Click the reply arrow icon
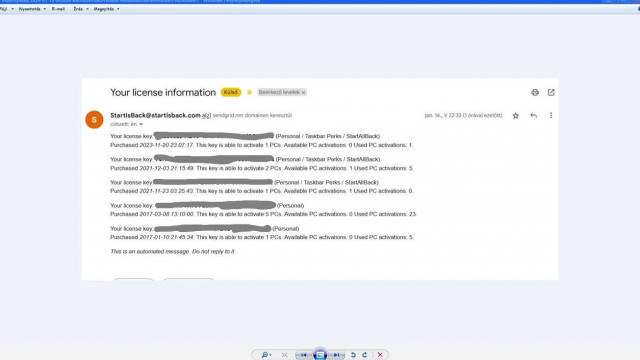Image resolution: width=640 pixels, height=360 pixels. point(533,116)
